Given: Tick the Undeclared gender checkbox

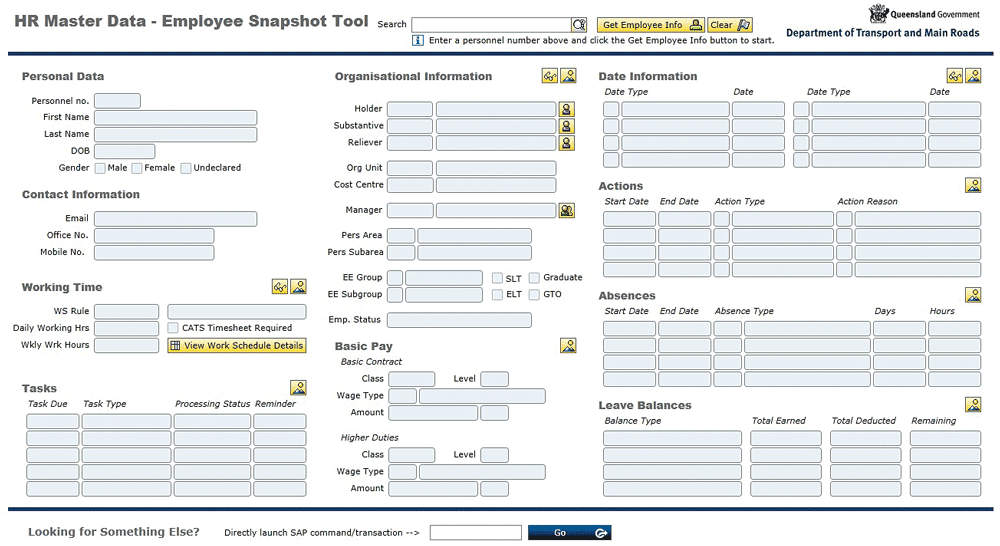Looking at the screenshot, I should 186,168.
